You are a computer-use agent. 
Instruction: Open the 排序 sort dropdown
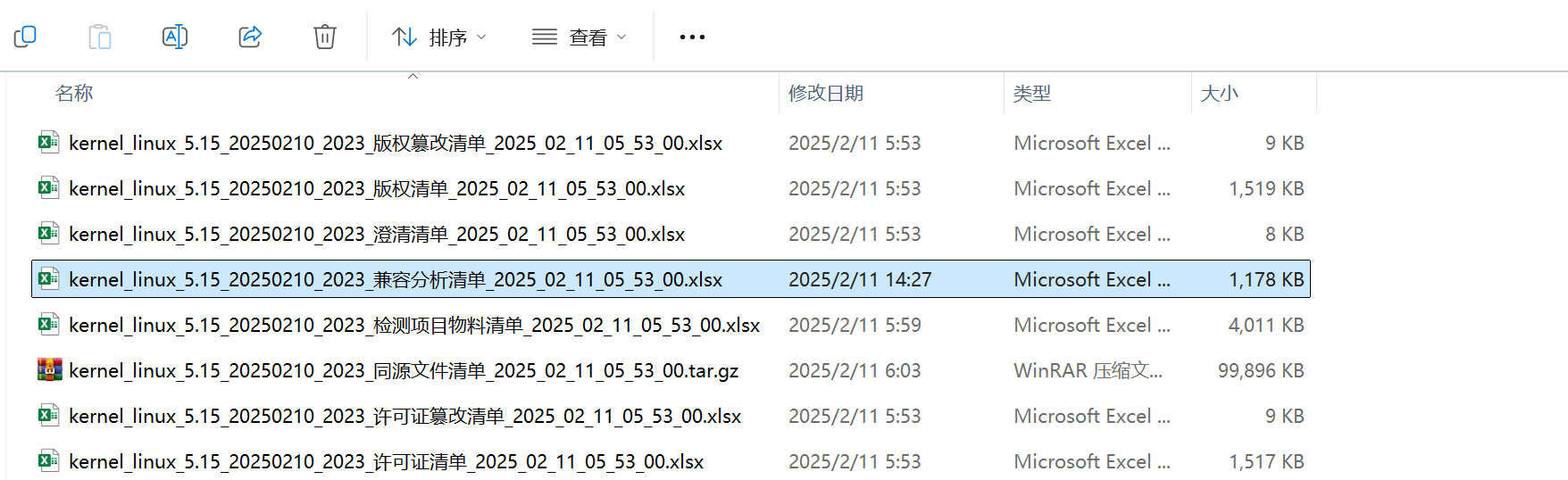(439, 37)
